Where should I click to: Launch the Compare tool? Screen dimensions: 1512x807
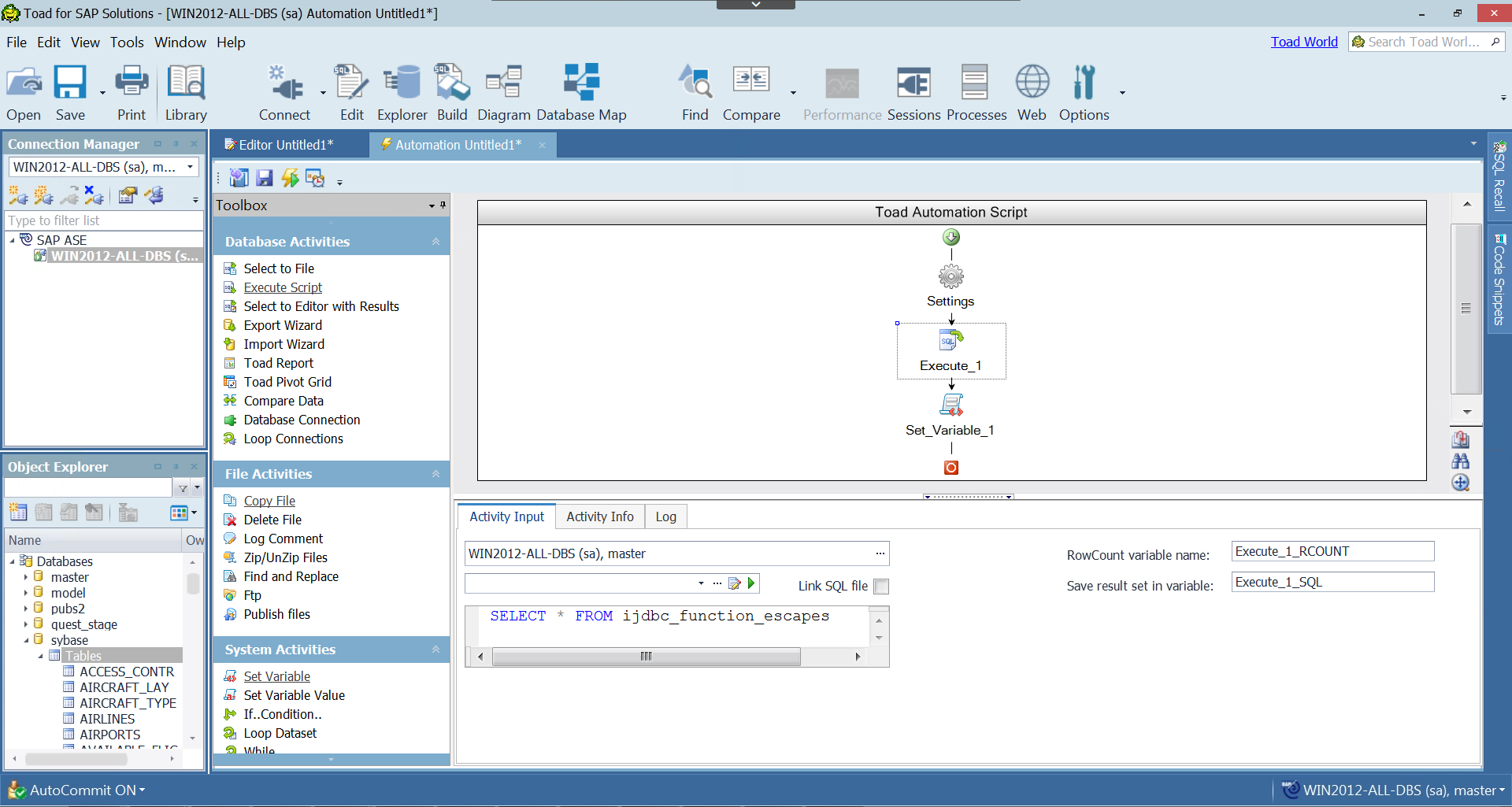click(751, 93)
